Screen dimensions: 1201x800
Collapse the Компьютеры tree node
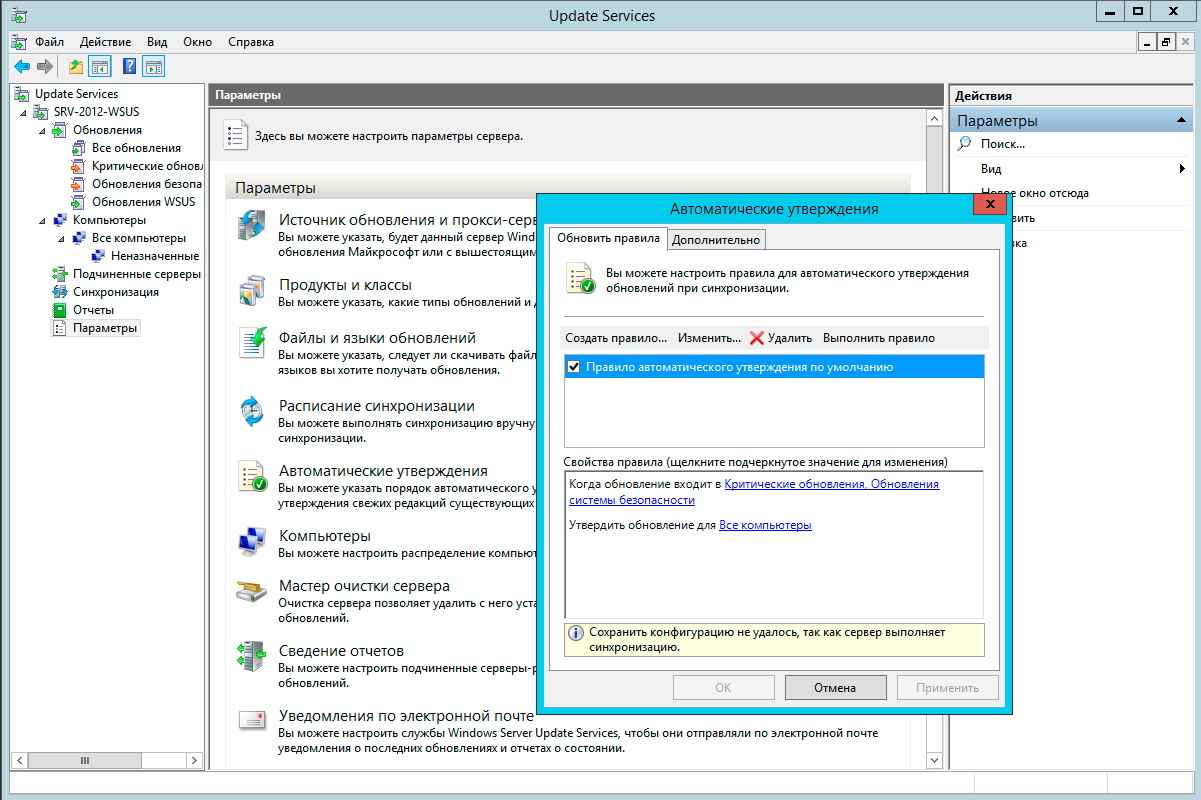pyautogui.click(x=42, y=220)
